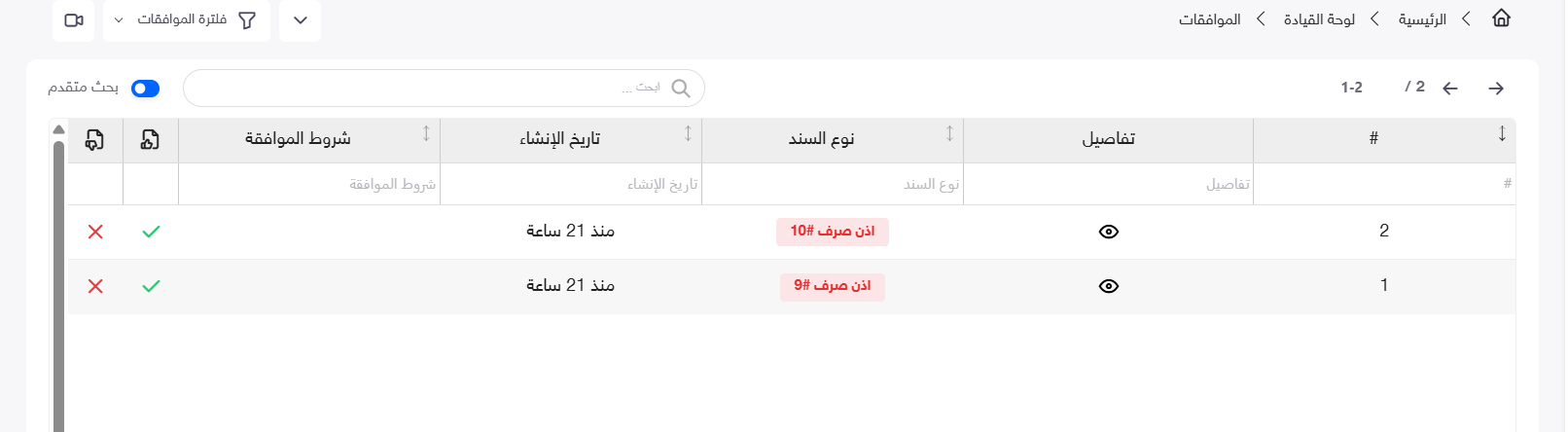The image size is (1568, 432).
Task: Reject row 2 with red X
Action: click(95, 232)
